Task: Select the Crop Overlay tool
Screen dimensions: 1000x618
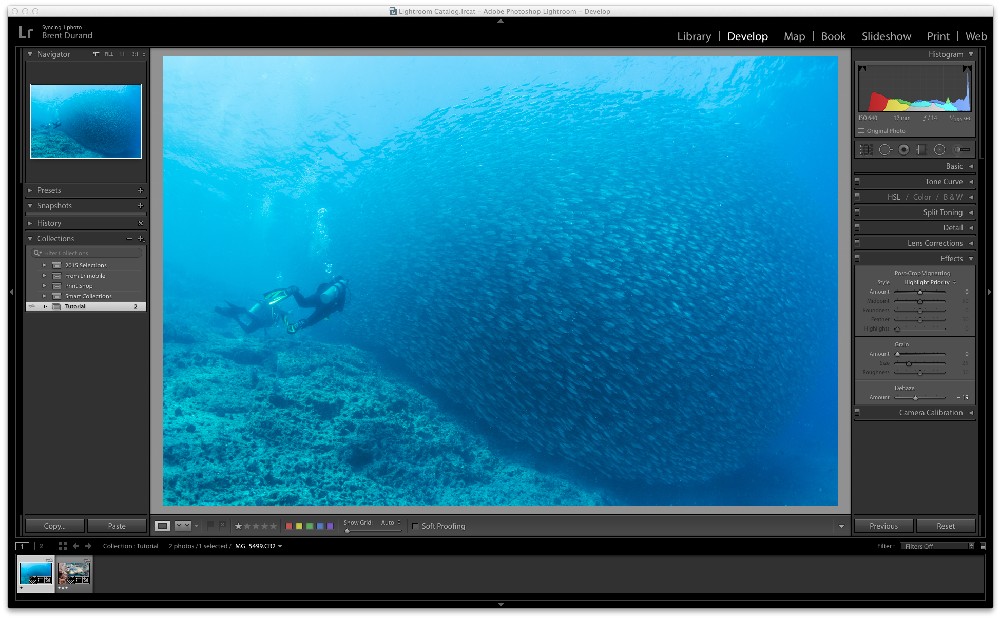Action: (x=866, y=150)
